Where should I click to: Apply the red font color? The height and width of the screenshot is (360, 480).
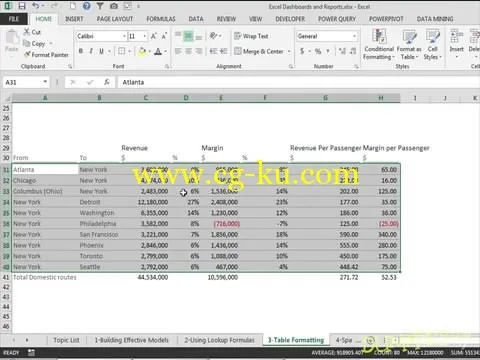(158, 51)
